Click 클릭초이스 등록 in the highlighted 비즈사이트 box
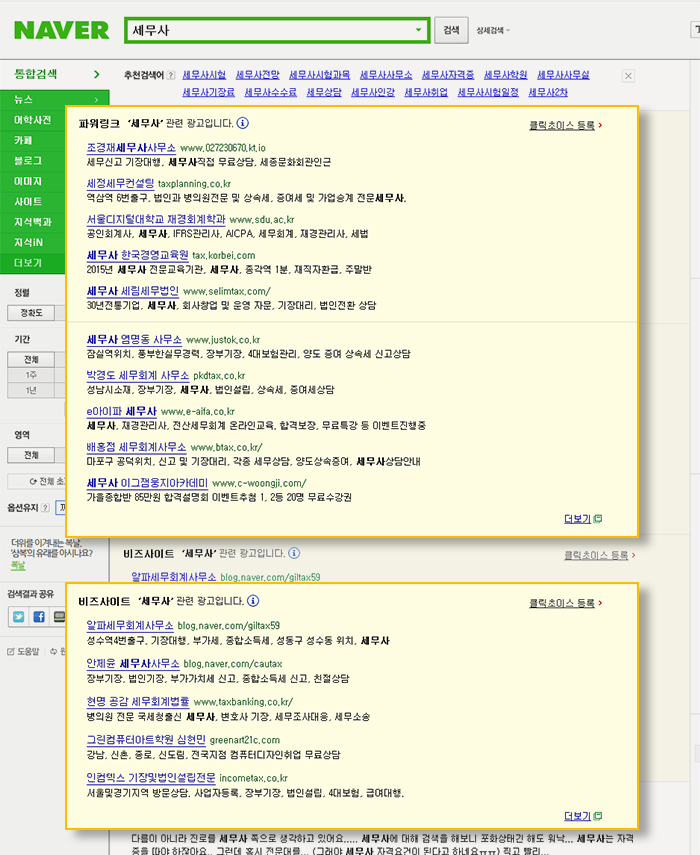 [x=562, y=603]
